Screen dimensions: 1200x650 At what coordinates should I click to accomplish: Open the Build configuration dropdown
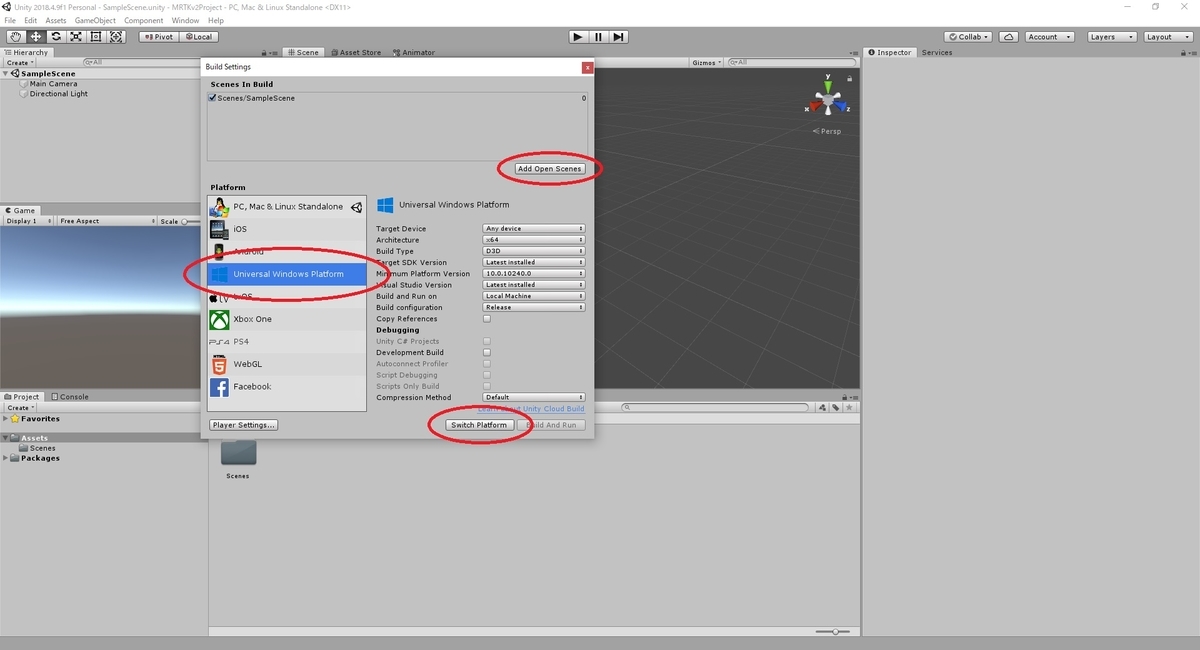[x=534, y=307]
